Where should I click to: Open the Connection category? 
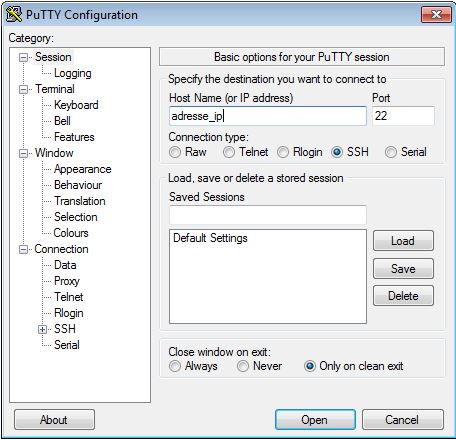[61, 249]
